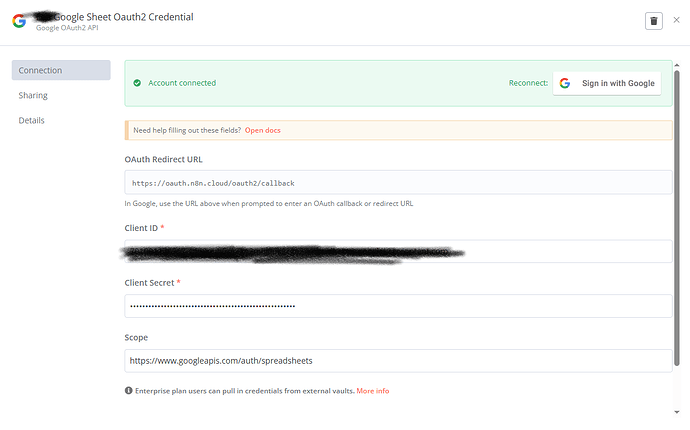Viewport: 690px width, 430px height.
Task: Click the Account connected text
Action: (x=182, y=83)
